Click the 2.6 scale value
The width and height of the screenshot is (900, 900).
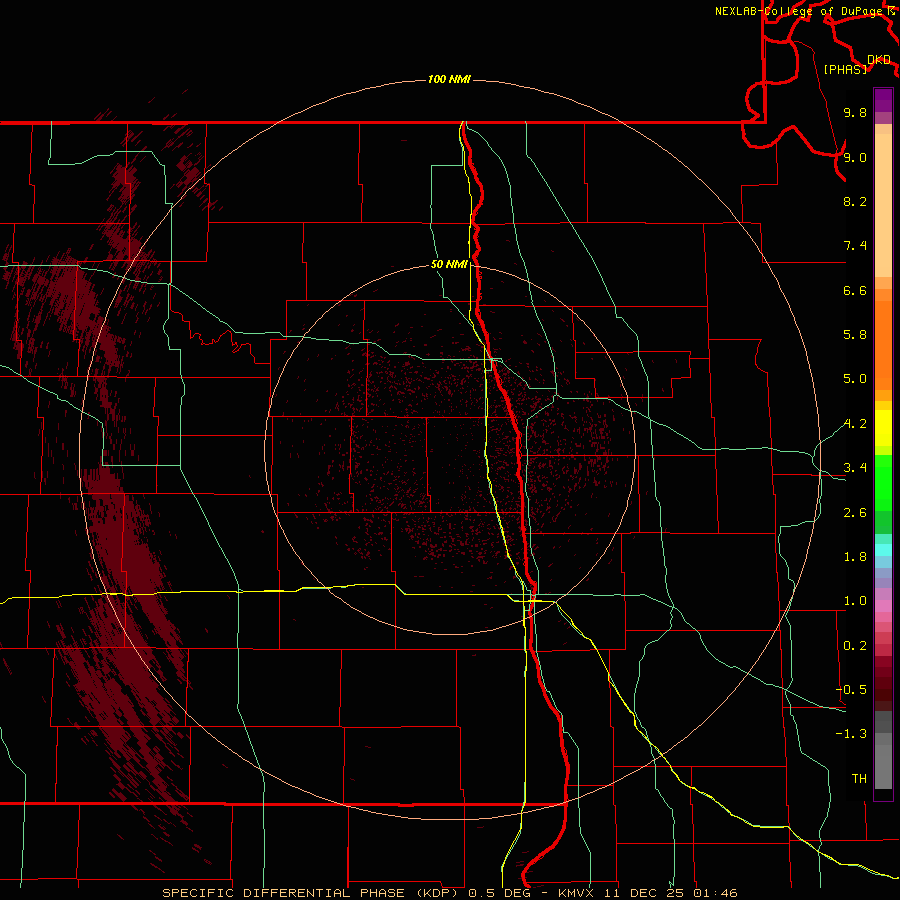855,513
